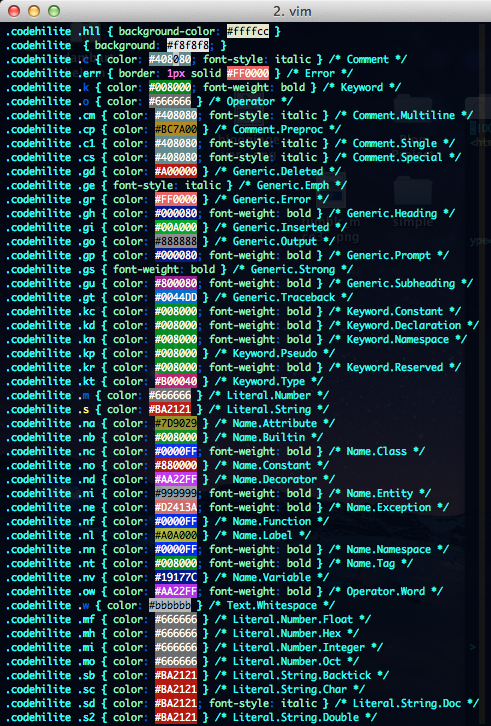Click the window title '2. vim'

click(x=292, y=11)
